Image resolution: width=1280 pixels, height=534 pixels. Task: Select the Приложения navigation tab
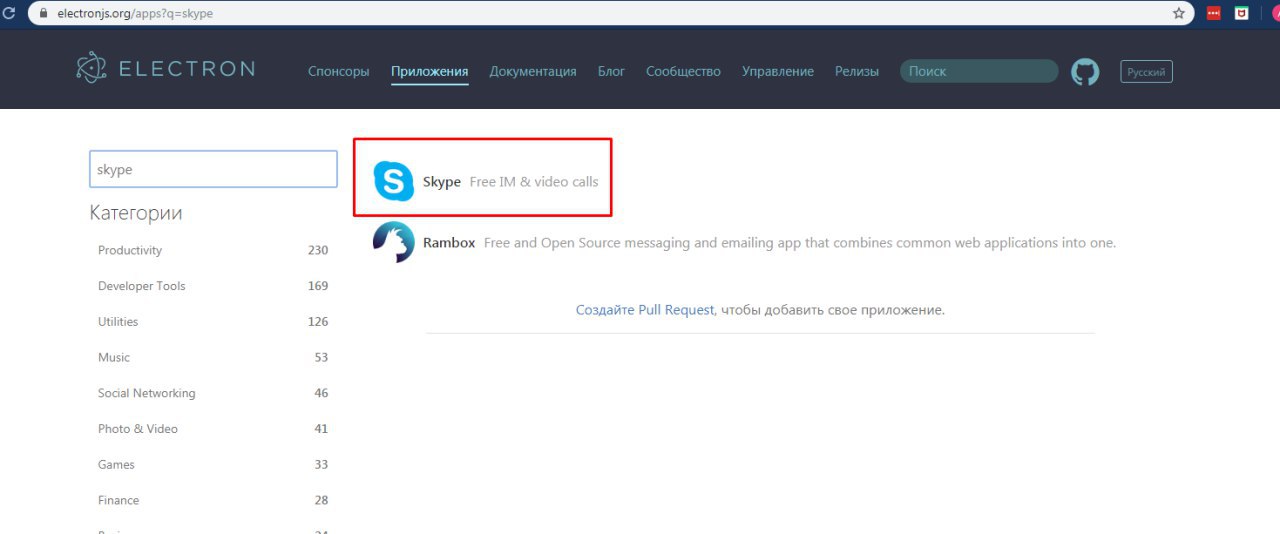[x=430, y=71]
